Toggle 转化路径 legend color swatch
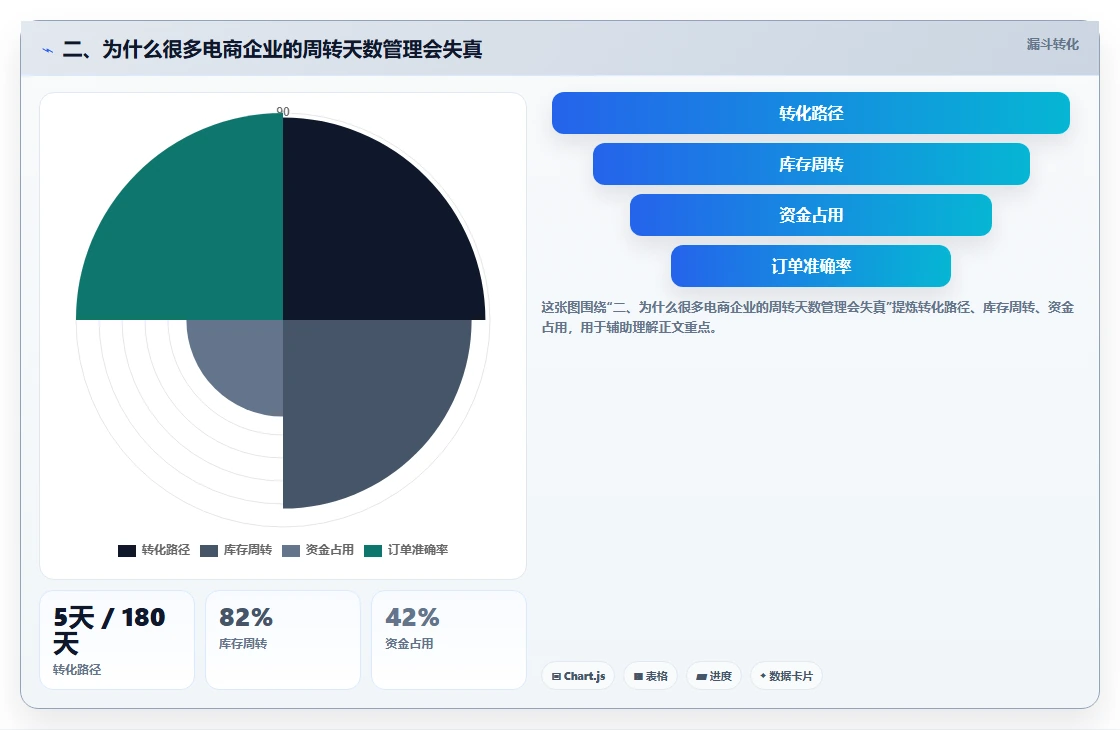The width and height of the screenshot is (1120, 730). point(126,551)
